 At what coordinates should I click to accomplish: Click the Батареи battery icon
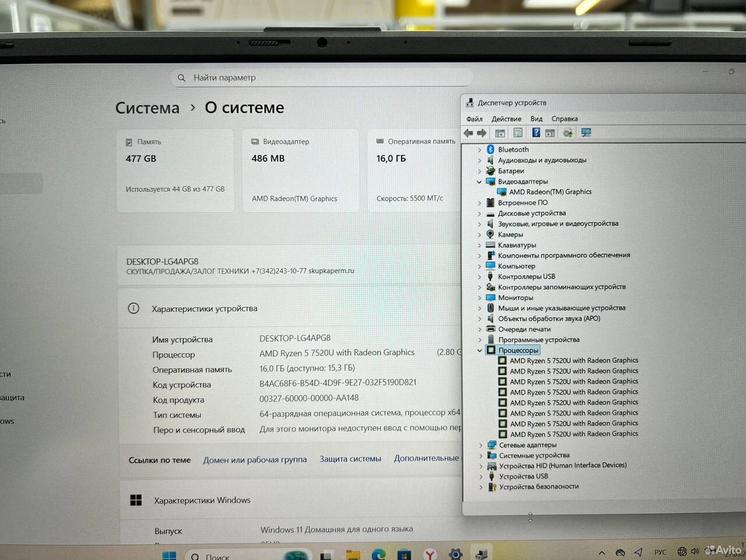coord(491,170)
